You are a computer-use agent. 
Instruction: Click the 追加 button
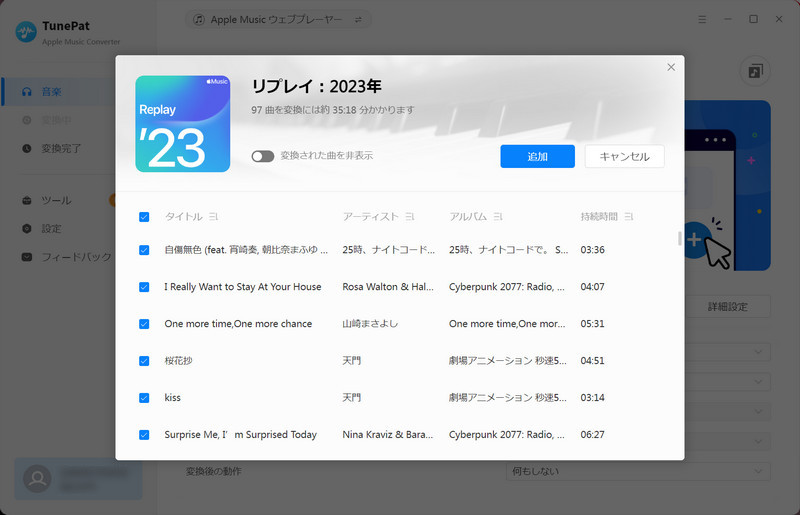click(537, 156)
